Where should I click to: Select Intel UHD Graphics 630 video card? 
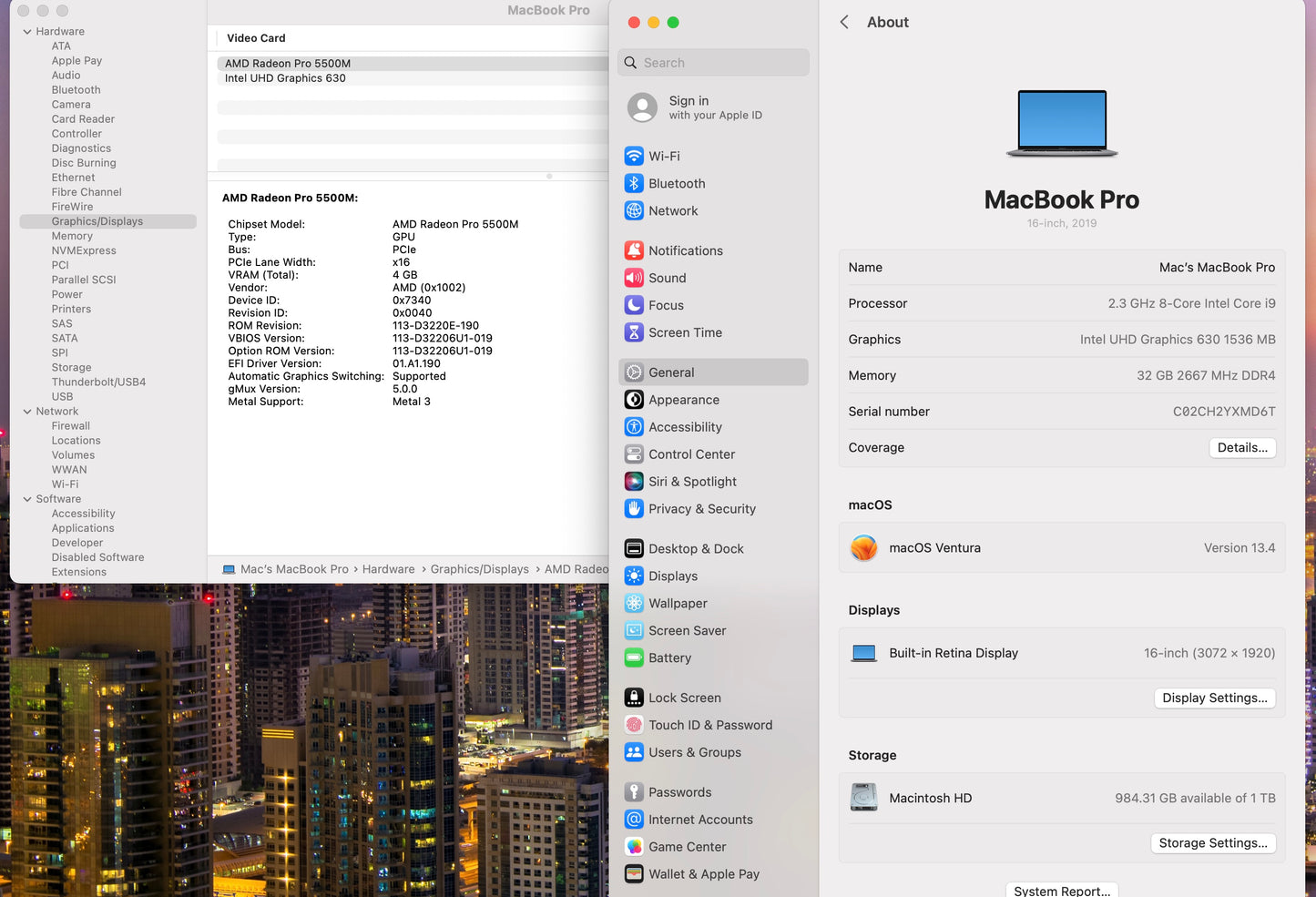tap(285, 78)
